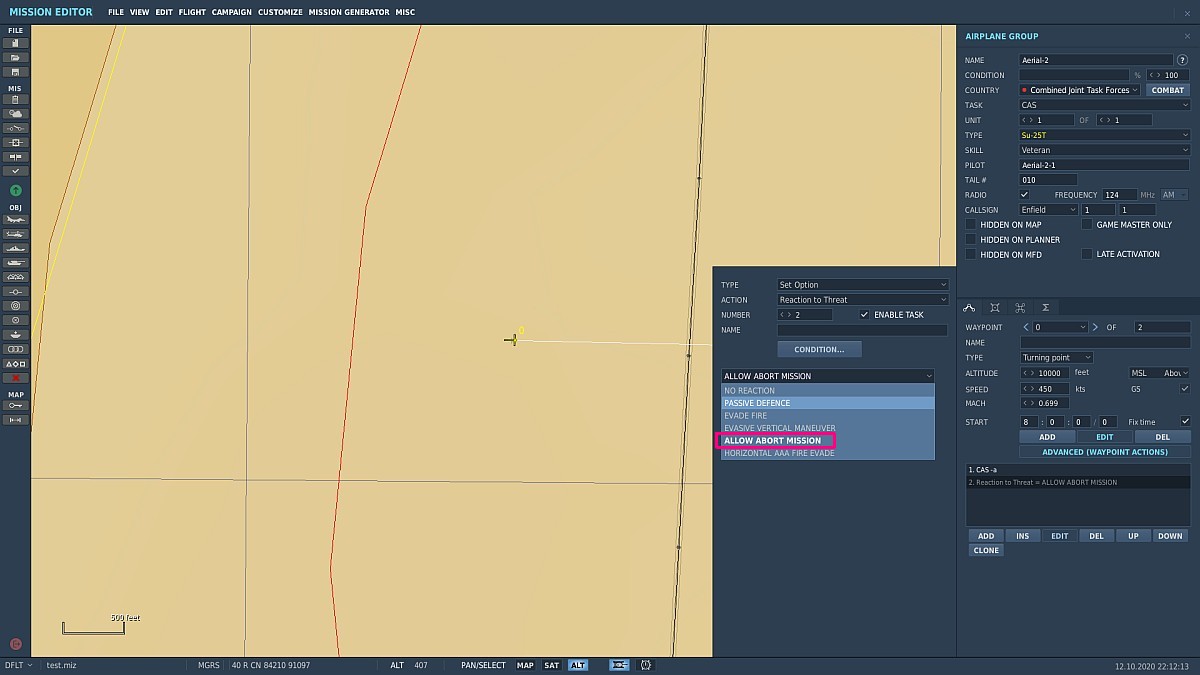Select the distance ruler tool

(x=15, y=420)
